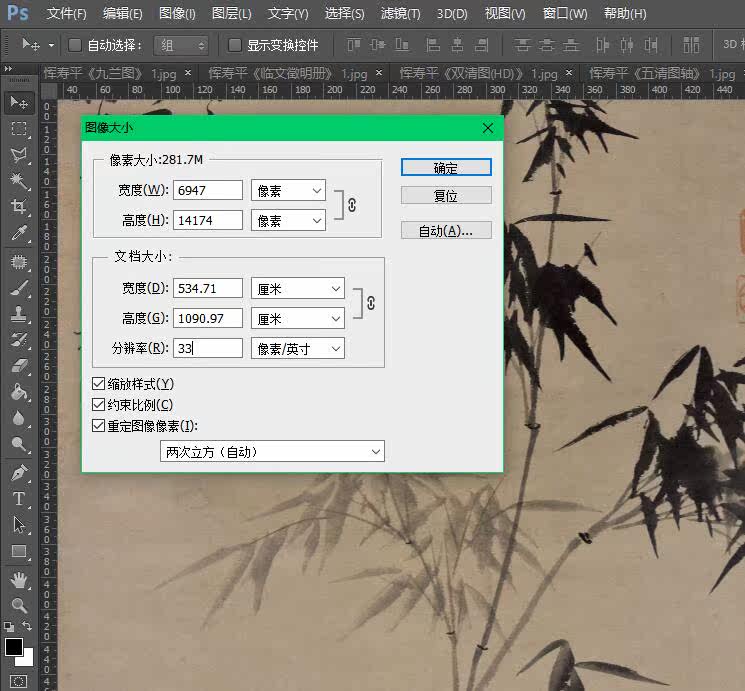Click the 分辨率(R) resolution field
The height and width of the screenshot is (691, 745).
[208, 348]
